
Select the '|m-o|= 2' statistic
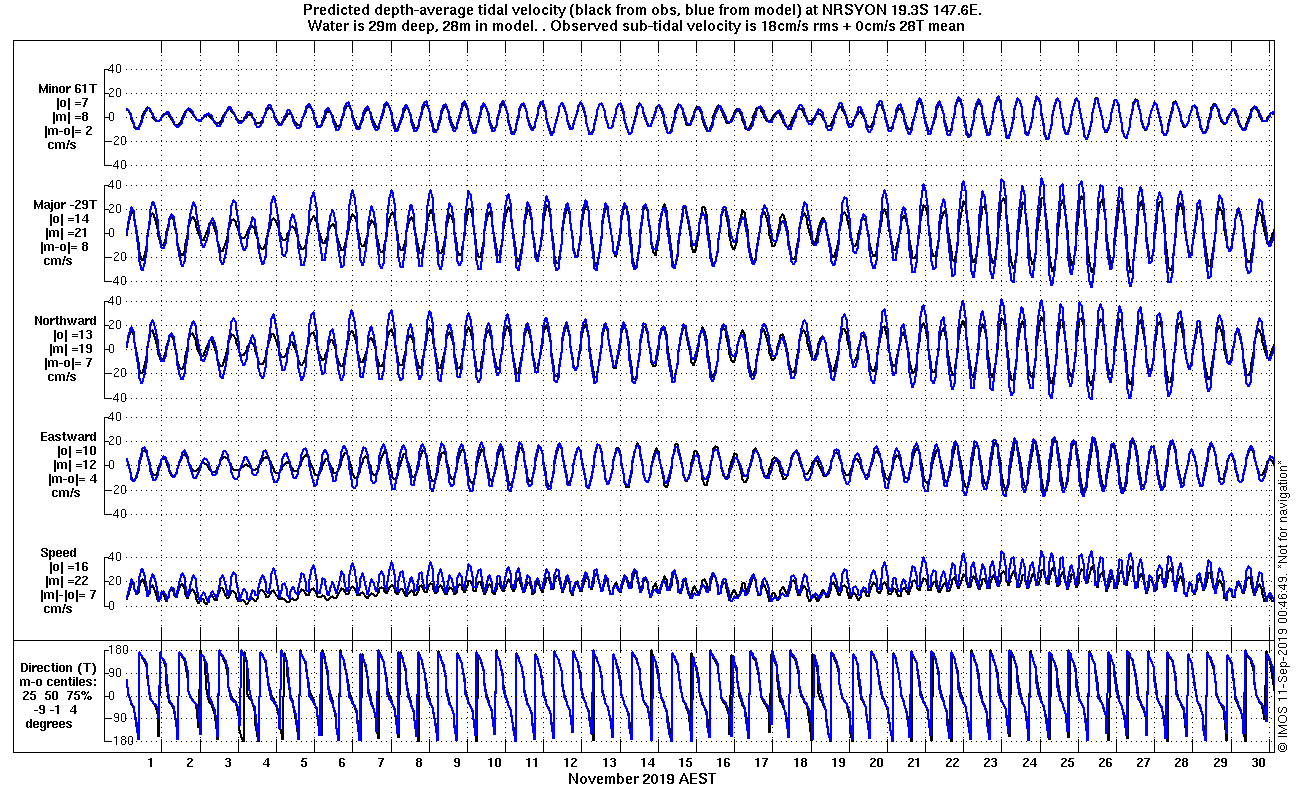click(68, 131)
